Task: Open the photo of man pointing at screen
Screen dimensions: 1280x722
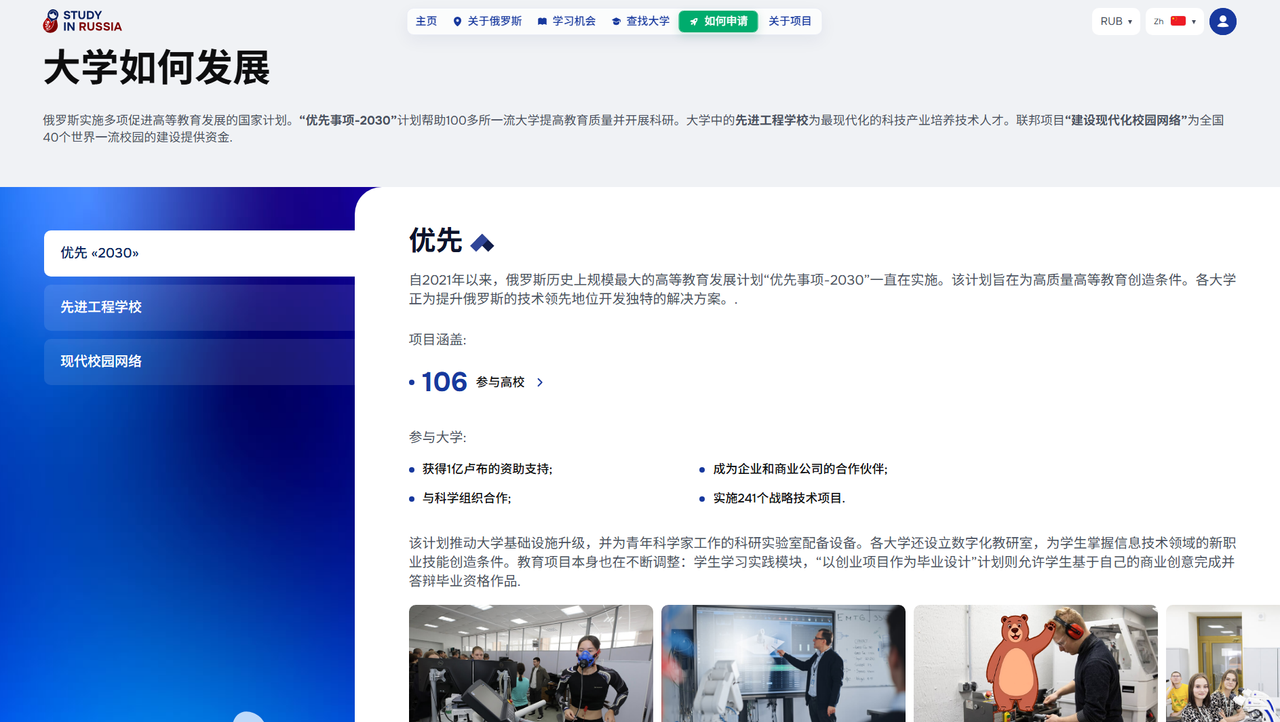Action: (783, 663)
